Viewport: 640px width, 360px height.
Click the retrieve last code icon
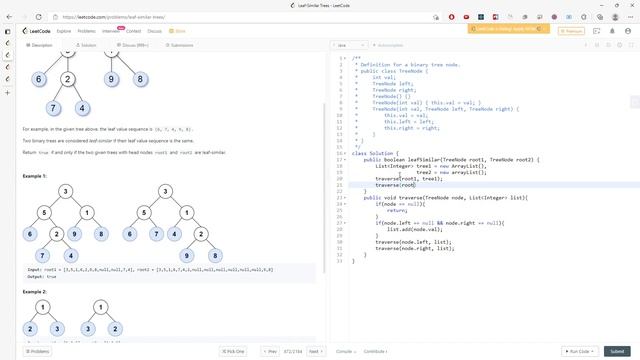[x=597, y=45]
